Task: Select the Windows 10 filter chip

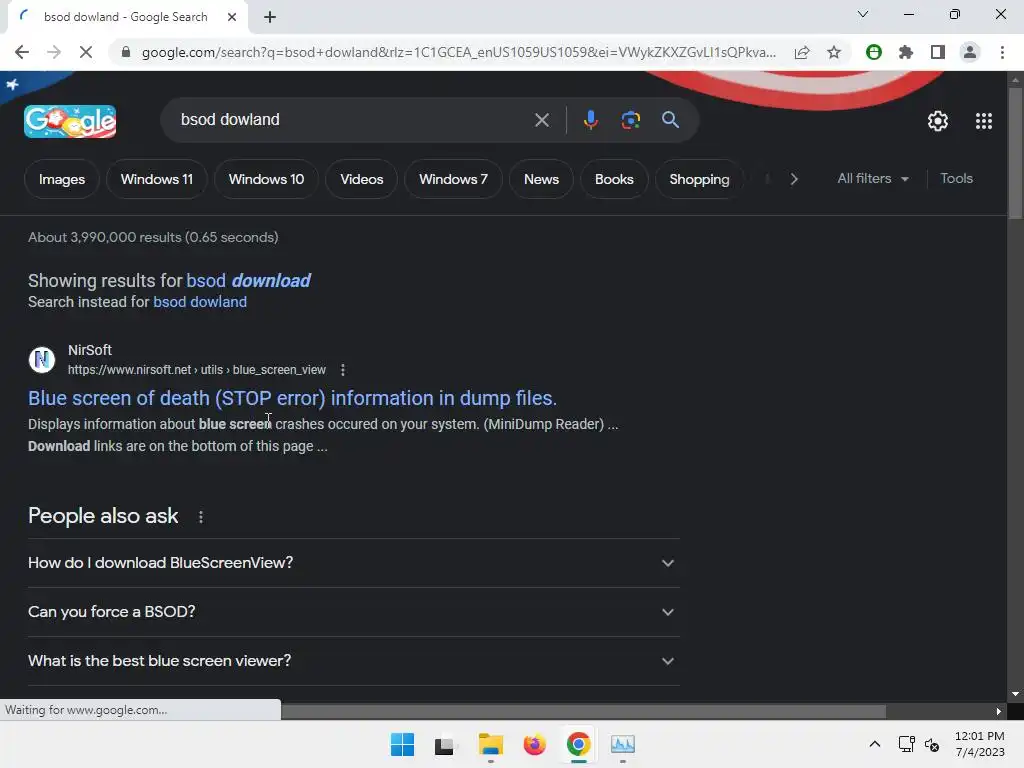Action: [x=266, y=179]
